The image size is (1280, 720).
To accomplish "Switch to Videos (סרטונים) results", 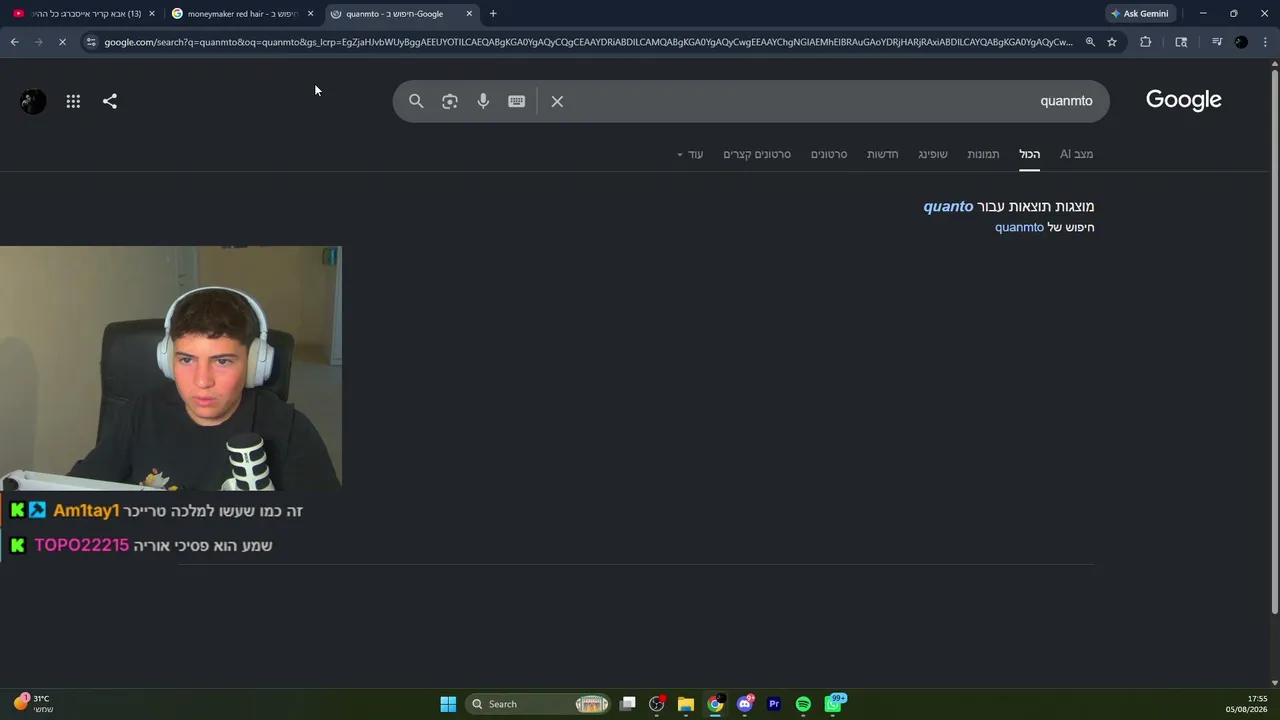I will tap(829, 154).
